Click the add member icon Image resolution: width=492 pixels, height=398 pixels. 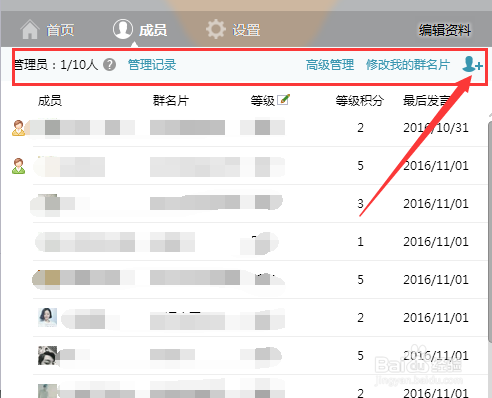click(472, 64)
